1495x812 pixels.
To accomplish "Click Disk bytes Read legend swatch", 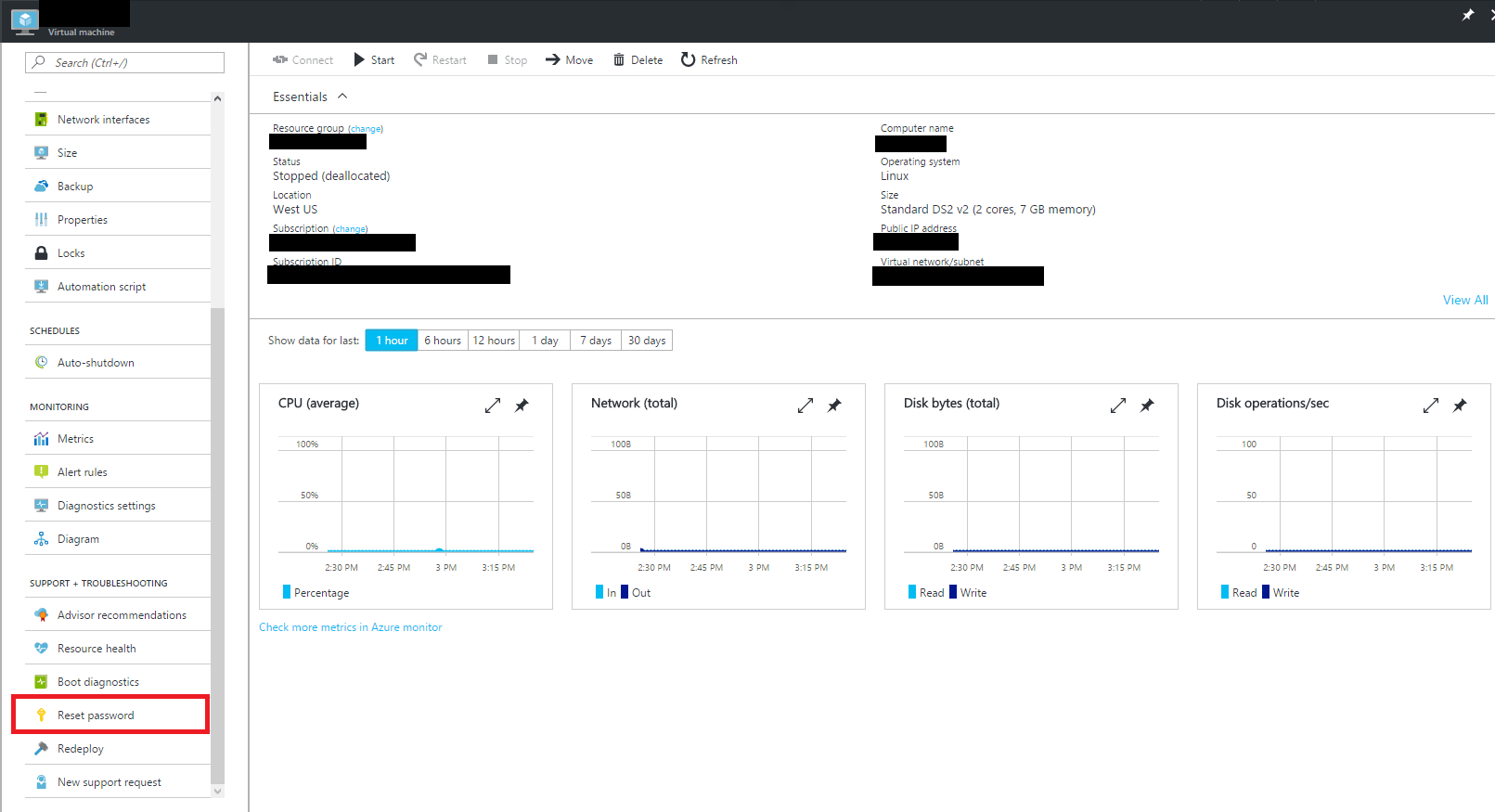I will tap(912, 592).
